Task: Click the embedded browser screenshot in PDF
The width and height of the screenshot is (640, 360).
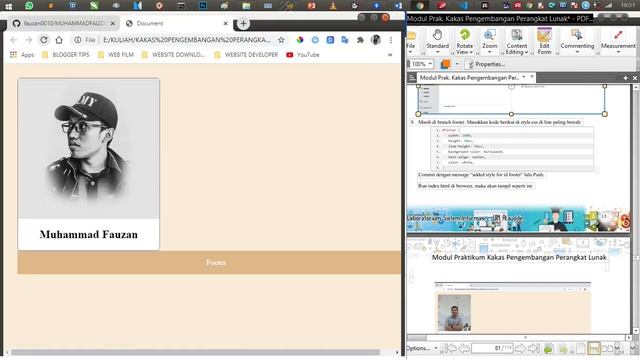Action: pyautogui.click(x=513, y=307)
